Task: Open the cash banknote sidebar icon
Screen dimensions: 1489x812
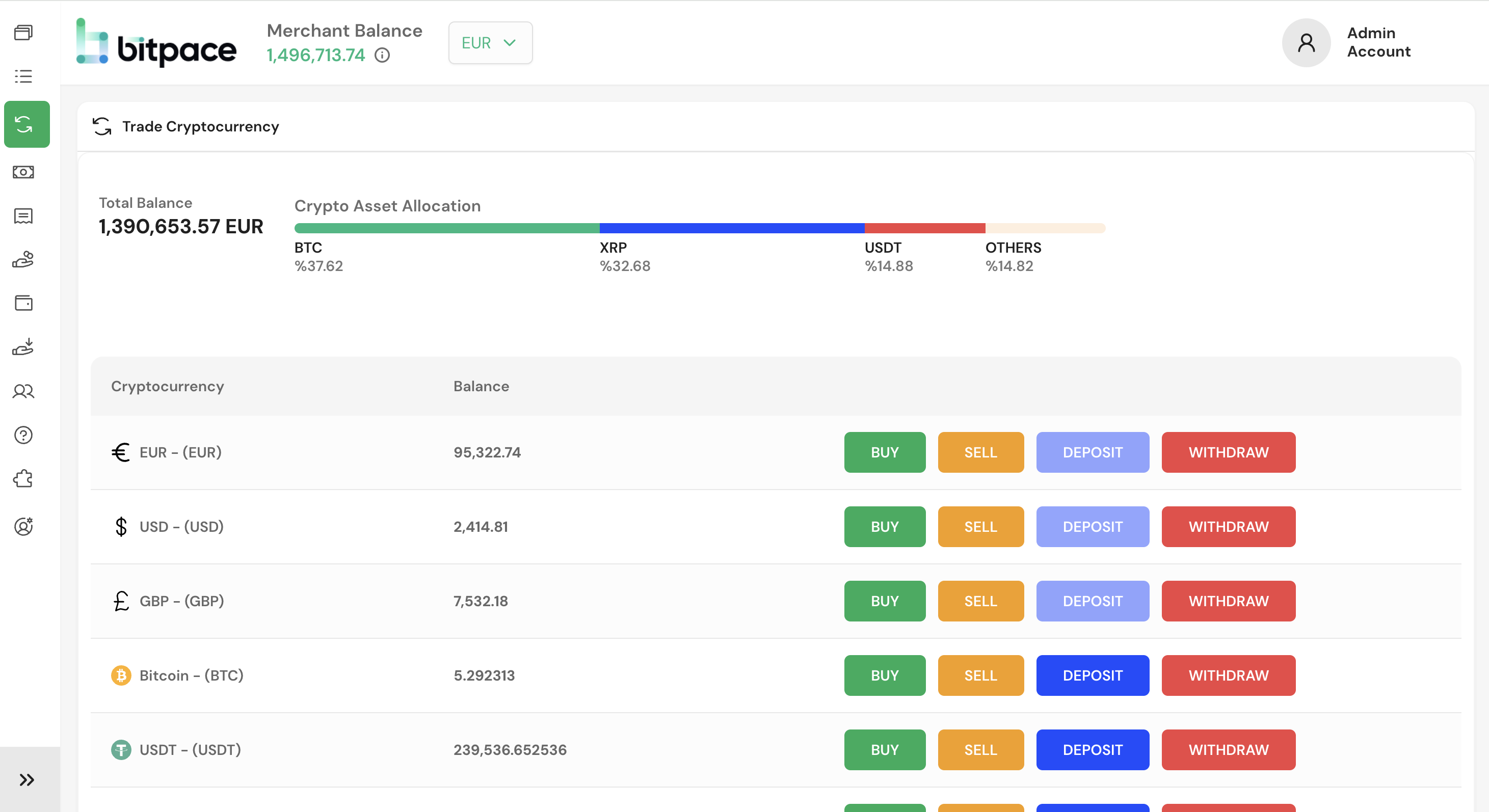Action: [24, 172]
